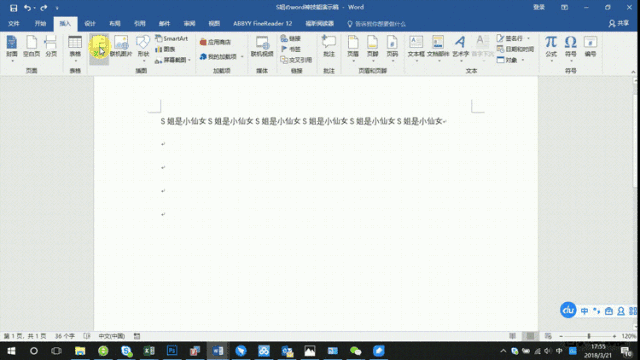Click the 120% zoom level

pyautogui.click(x=629, y=336)
